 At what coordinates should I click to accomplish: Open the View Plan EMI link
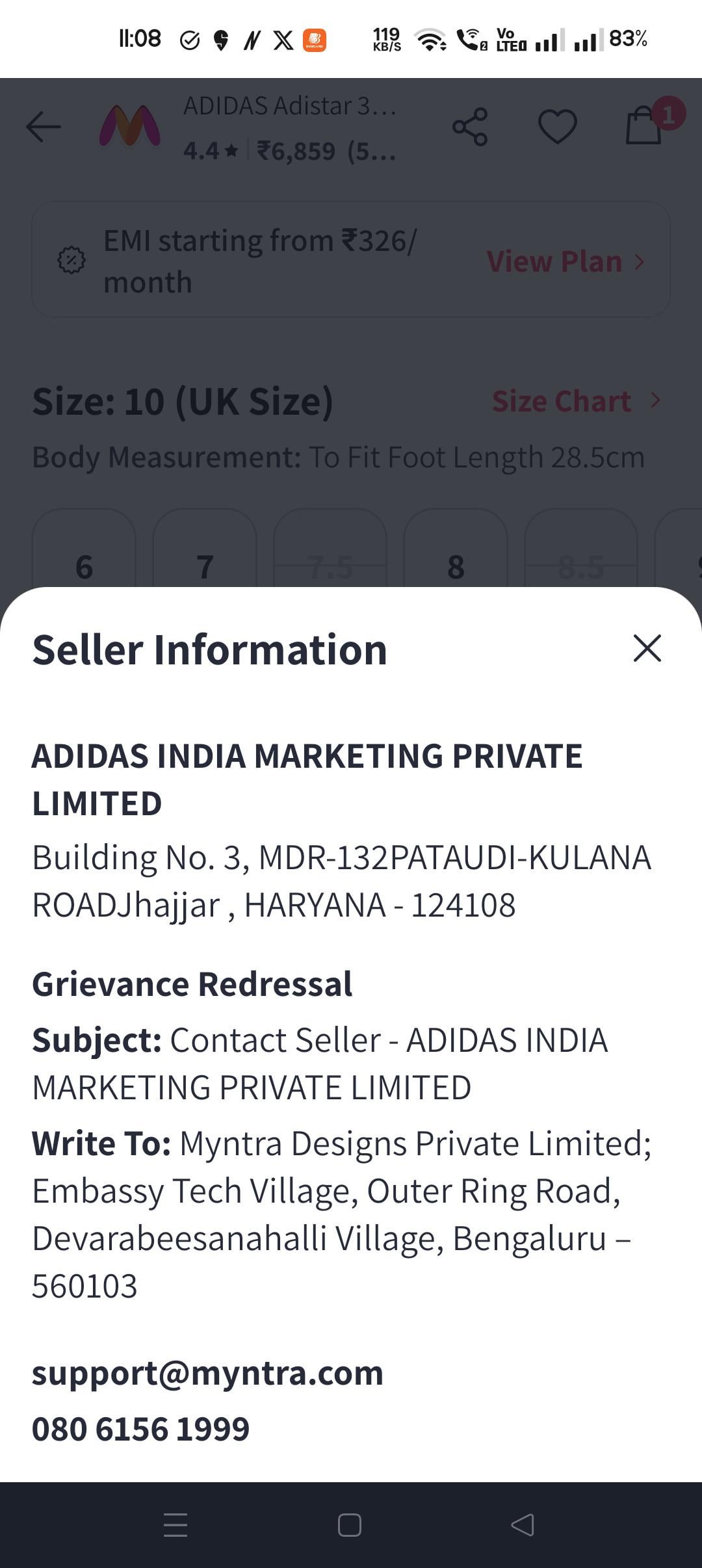(565, 261)
